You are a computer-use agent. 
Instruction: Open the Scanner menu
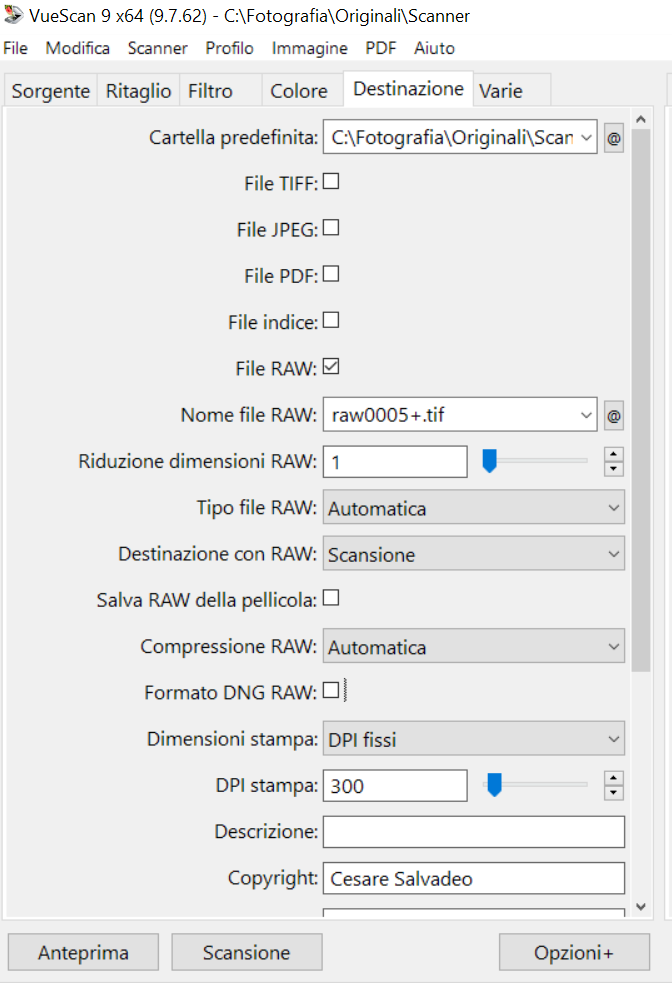pos(157,48)
